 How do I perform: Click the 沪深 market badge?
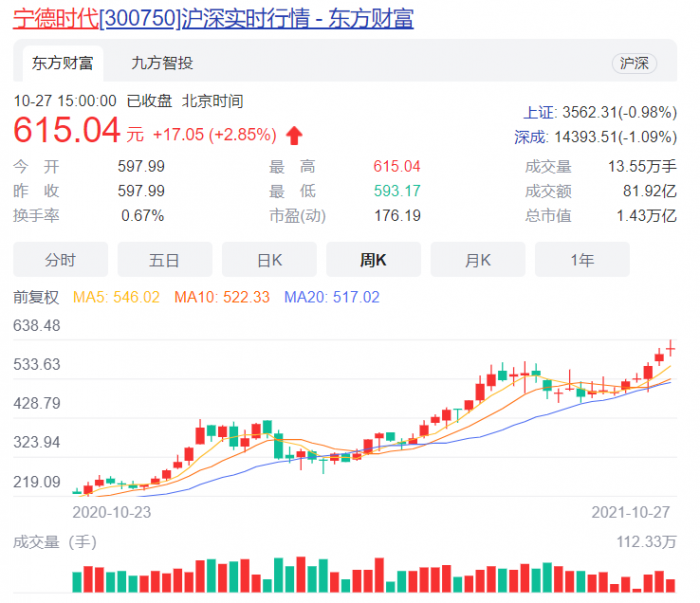click(x=634, y=63)
